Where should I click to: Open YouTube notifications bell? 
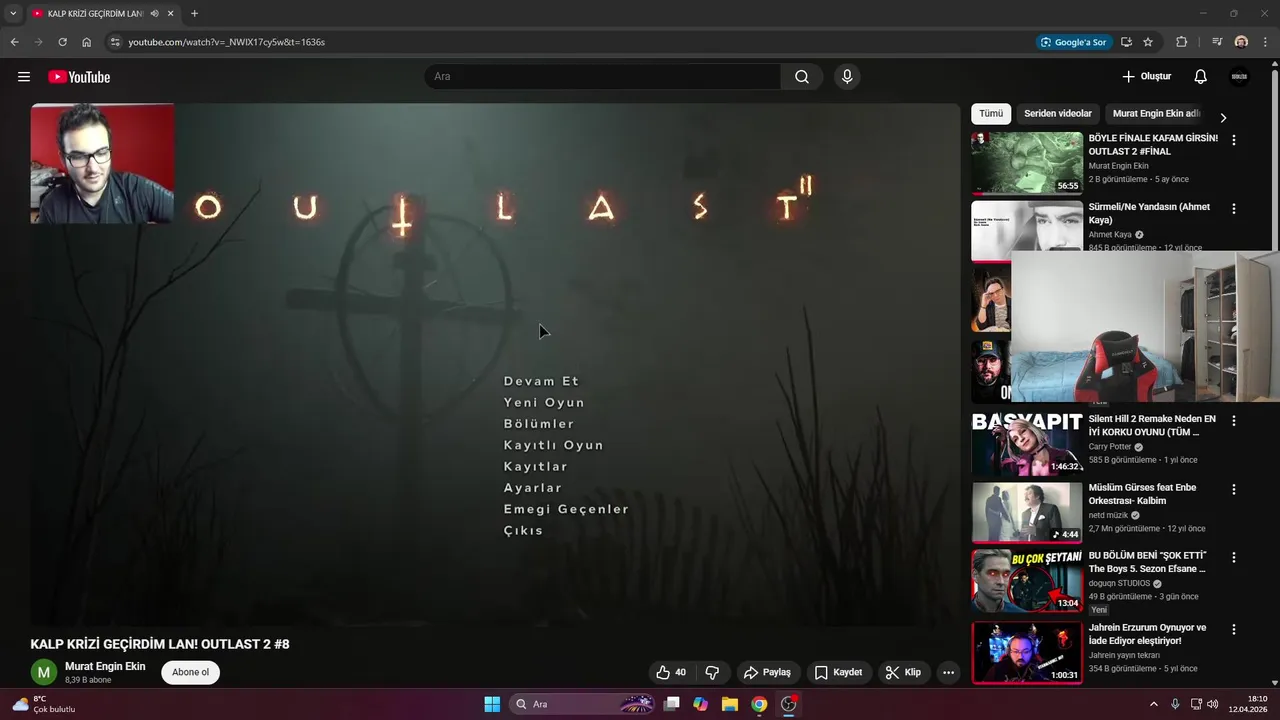tap(1201, 77)
